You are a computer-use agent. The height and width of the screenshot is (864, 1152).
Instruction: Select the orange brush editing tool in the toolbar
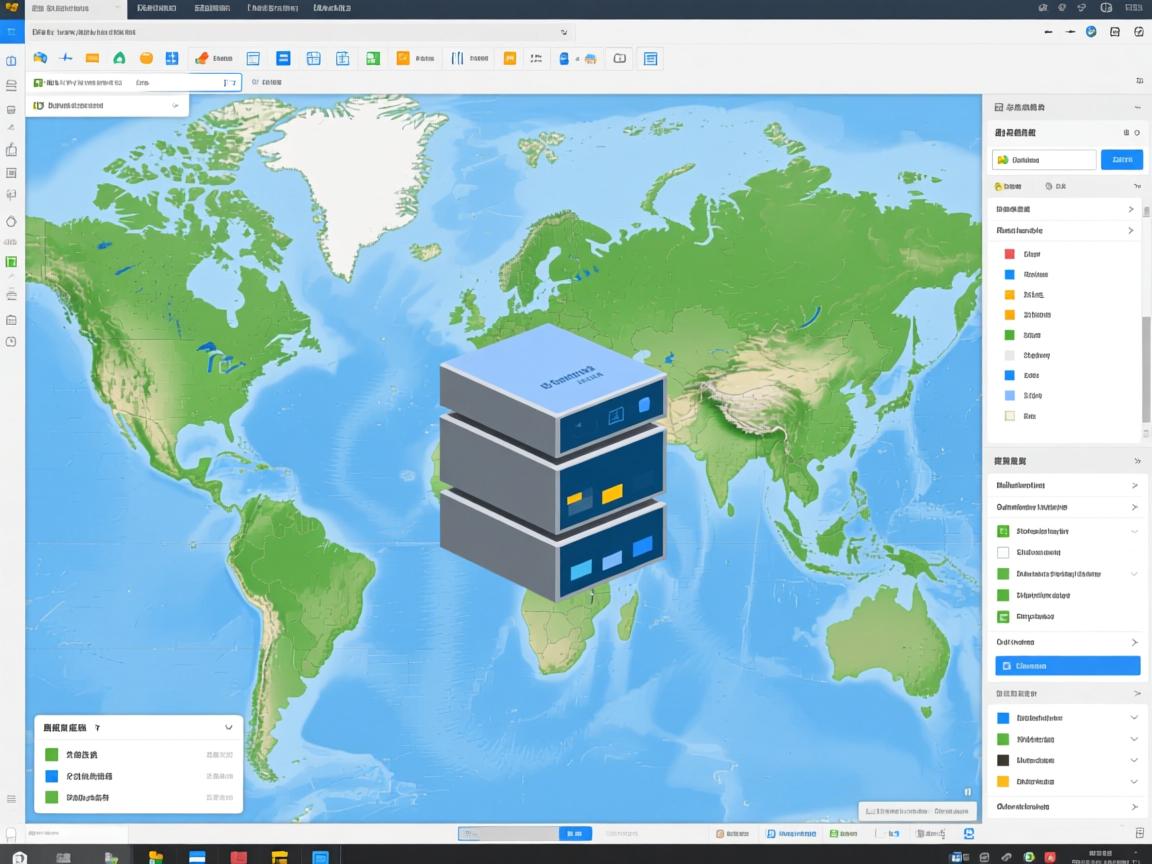205,58
